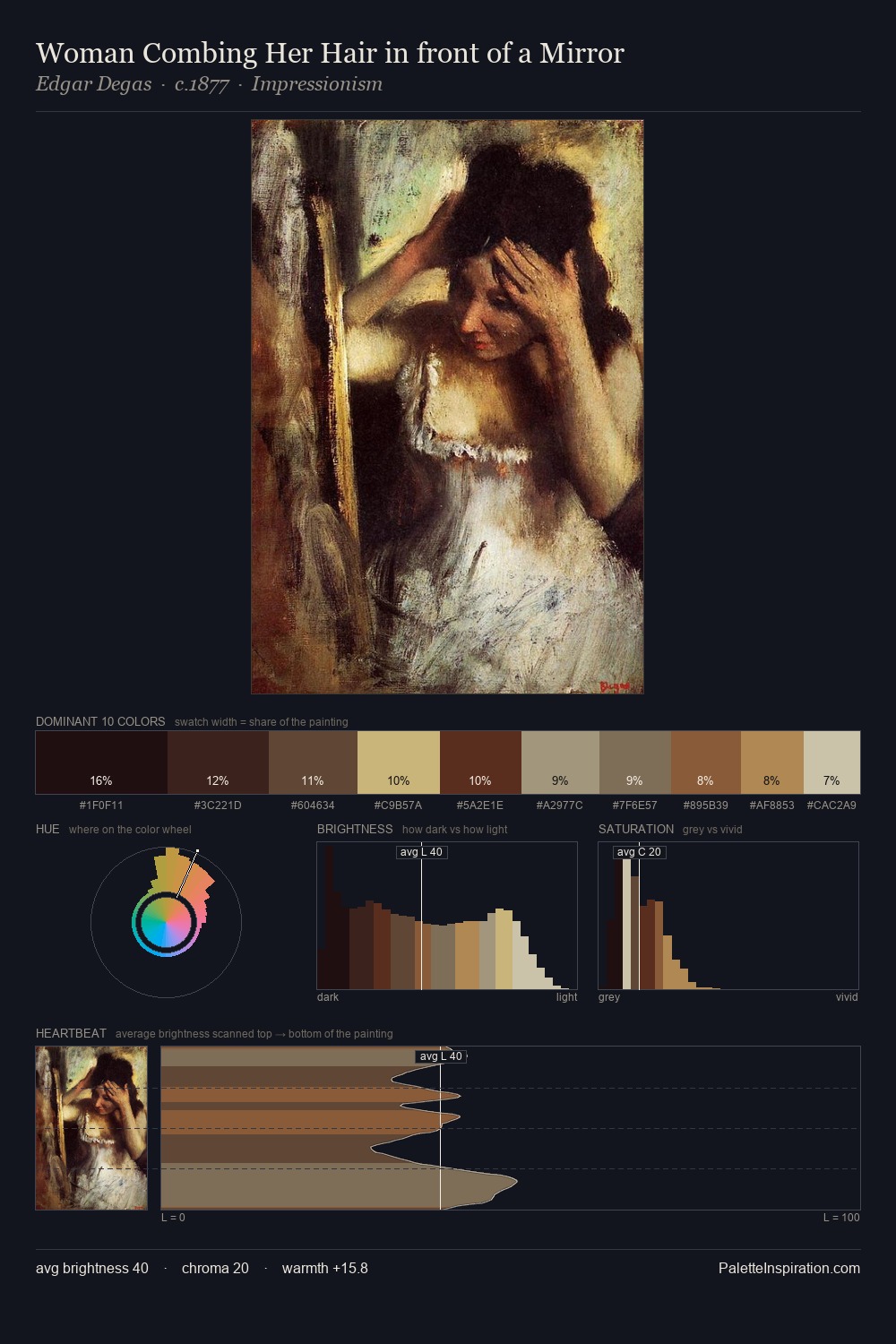
Task: Click the #1F0F11 dark swatch showing 16%
Action: [101, 762]
